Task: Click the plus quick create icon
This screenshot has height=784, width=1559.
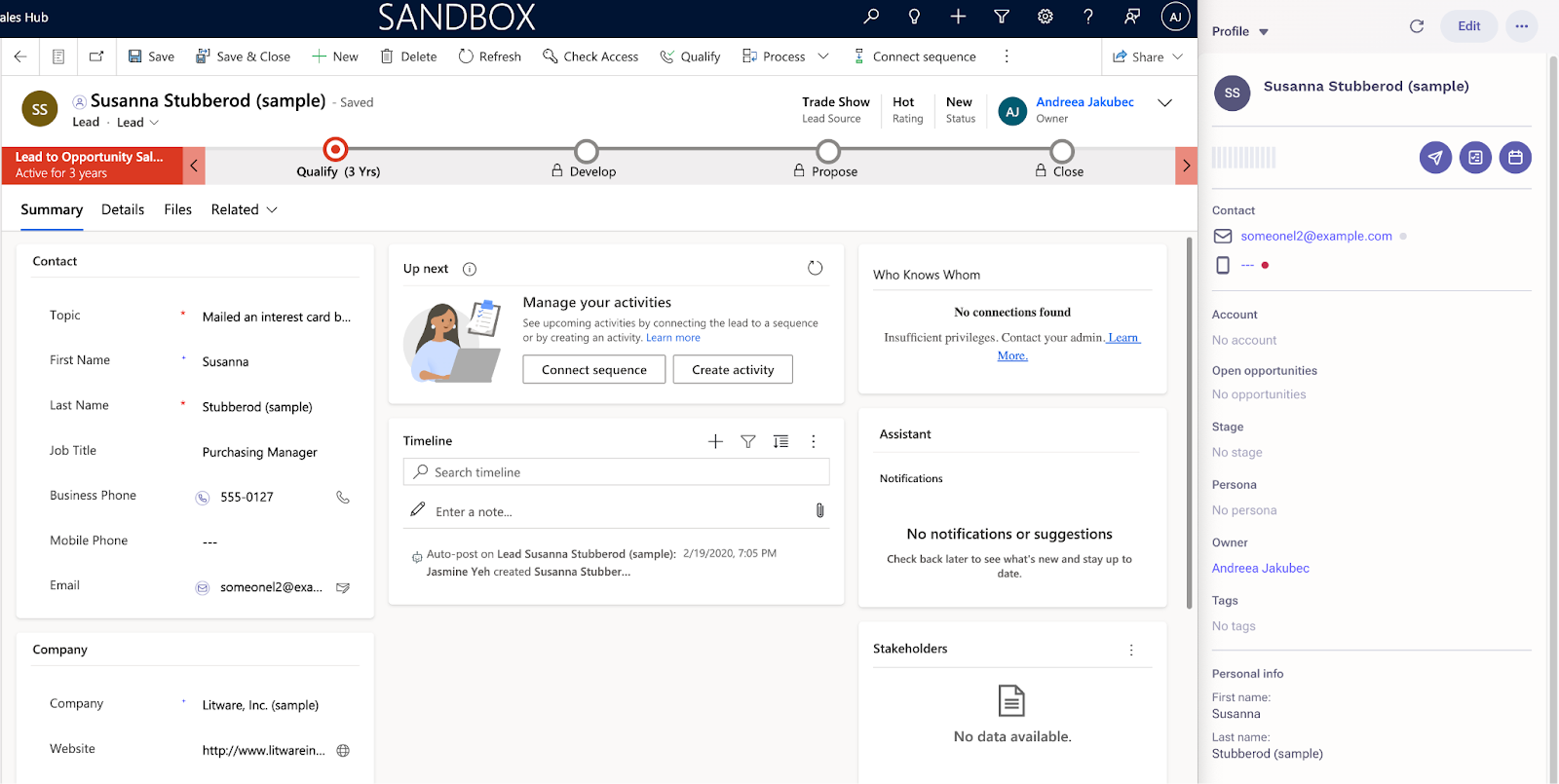Action: coord(958,17)
